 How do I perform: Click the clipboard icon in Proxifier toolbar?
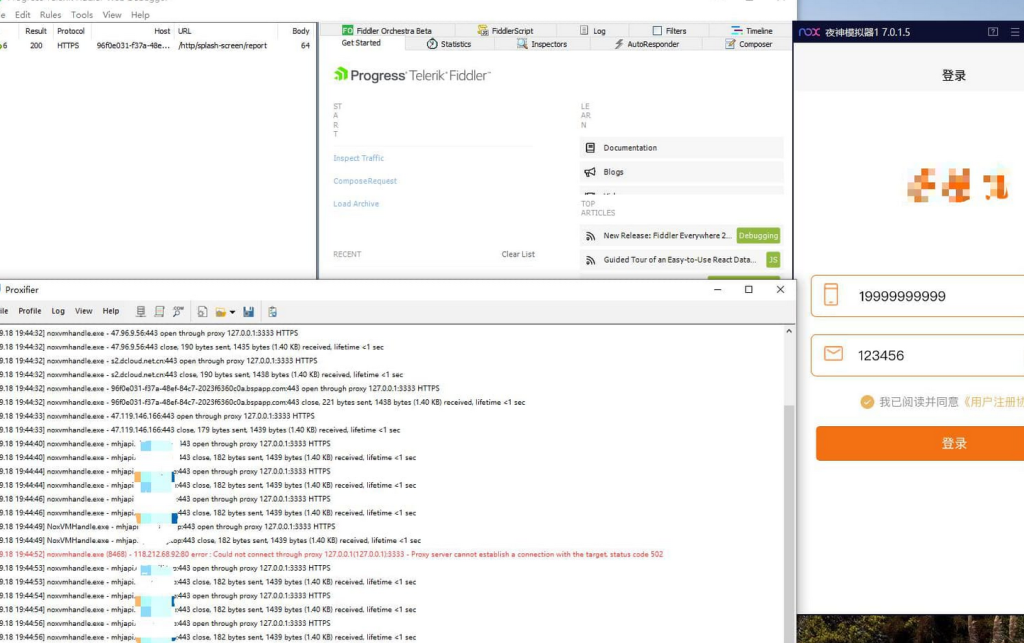coord(272,312)
